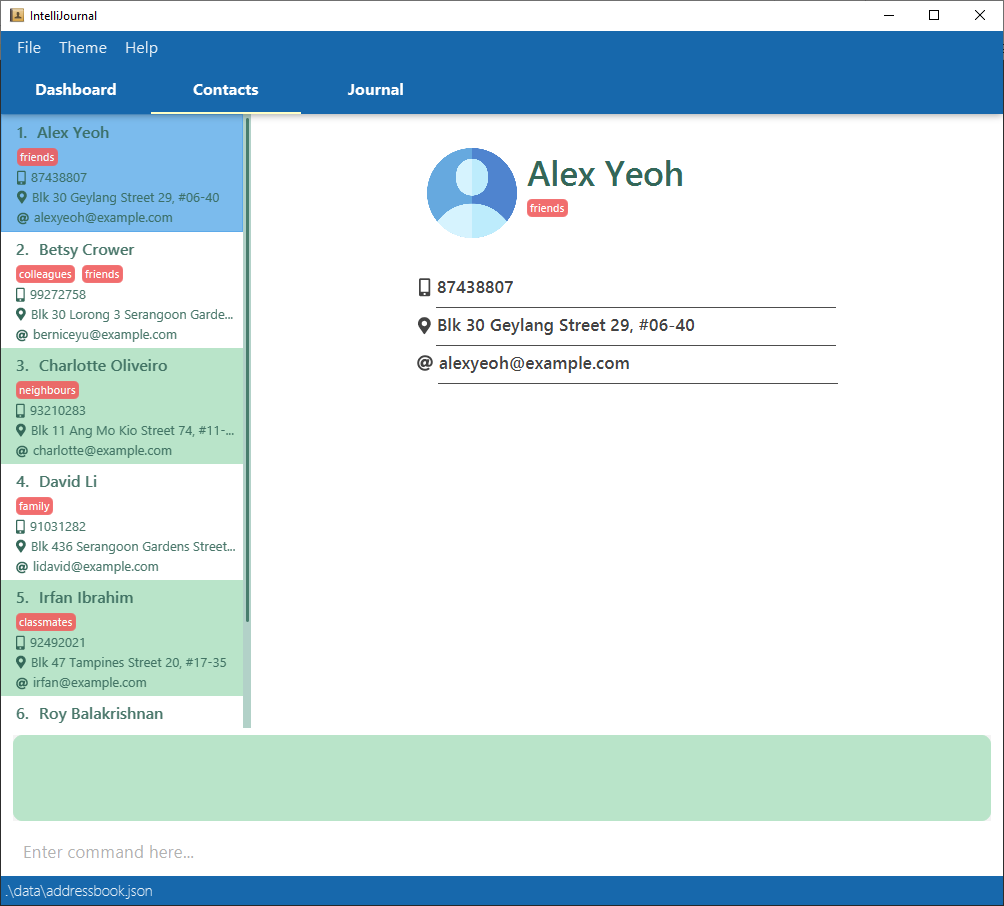Click the large Alex Yeoh heading name
The height and width of the screenshot is (906, 1004).
(605, 174)
